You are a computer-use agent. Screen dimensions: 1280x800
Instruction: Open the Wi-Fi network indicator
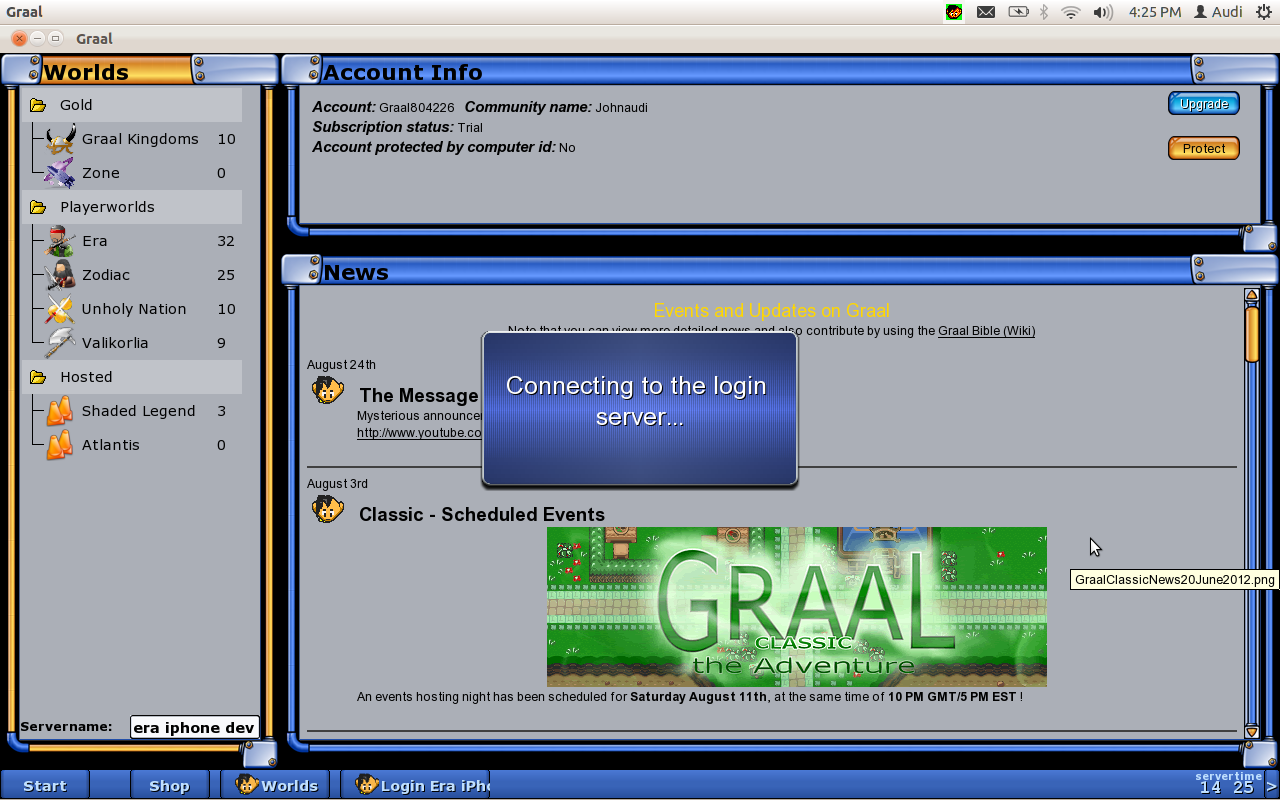tap(1071, 12)
